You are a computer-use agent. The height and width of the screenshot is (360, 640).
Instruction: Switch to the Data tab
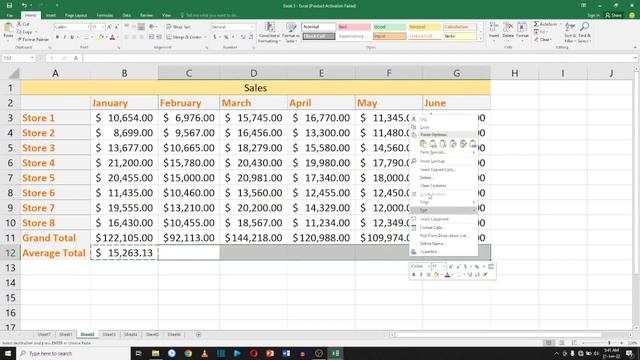pyautogui.click(x=127, y=15)
